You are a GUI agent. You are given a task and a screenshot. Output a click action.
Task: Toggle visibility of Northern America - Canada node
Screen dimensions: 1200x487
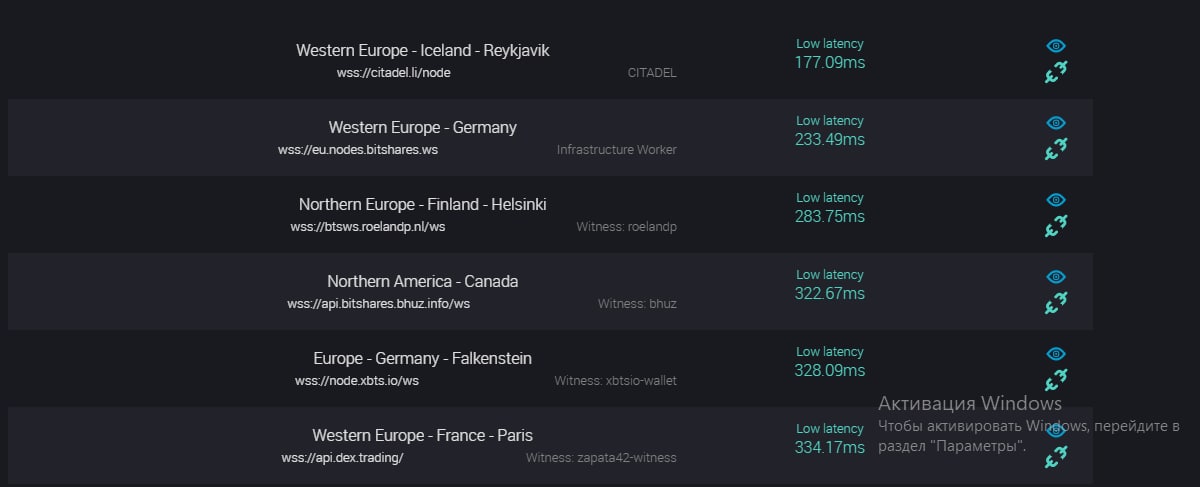tap(1056, 277)
